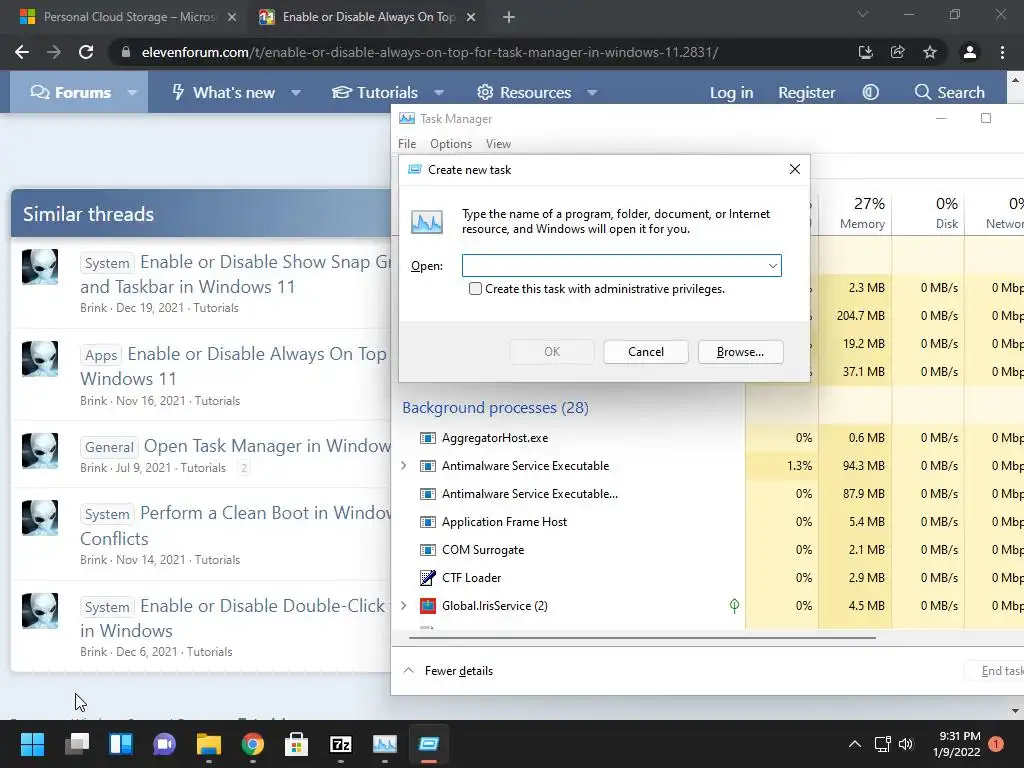Click the Brink avatar beside the Show Snap thread
This screenshot has width=1024, height=768.
coord(40,266)
